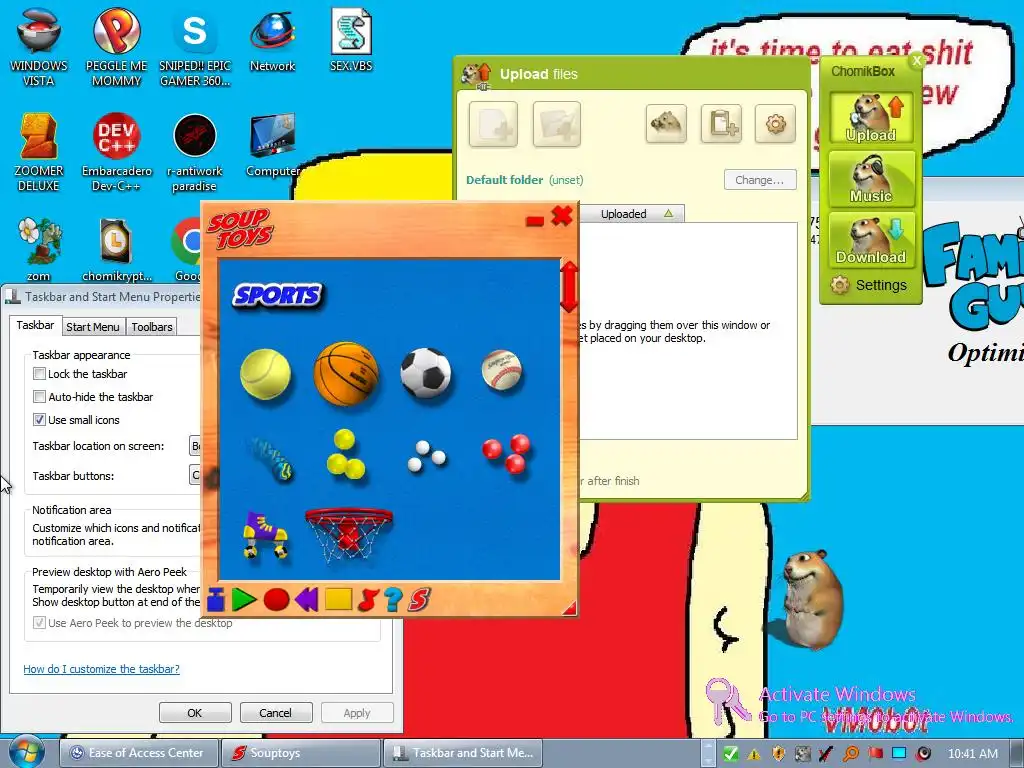Image resolution: width=1024 pixels, height=768 pixels.
Task: Click the green checkmark tray icon
Action: point(731,754)
